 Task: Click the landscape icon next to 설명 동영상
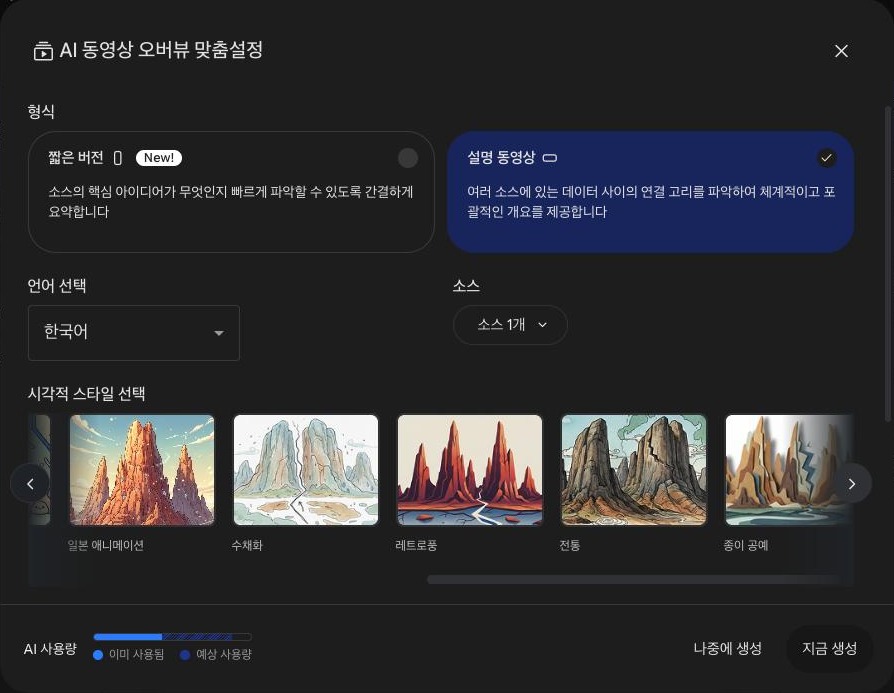coord(550,158)
